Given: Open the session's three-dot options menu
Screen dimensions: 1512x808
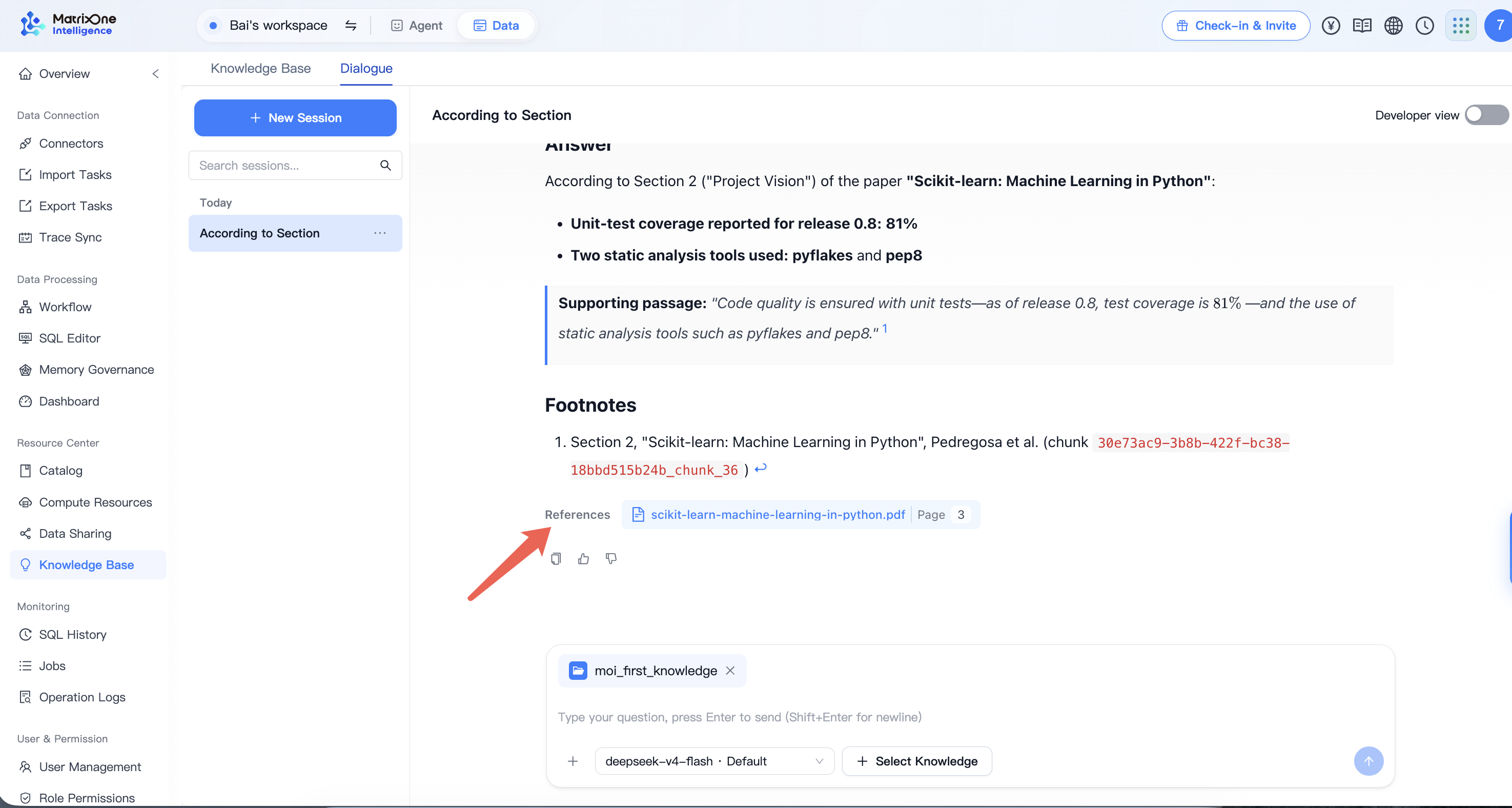Looking at the screenshot, I should pyautogui.click(x=380, y=233).
